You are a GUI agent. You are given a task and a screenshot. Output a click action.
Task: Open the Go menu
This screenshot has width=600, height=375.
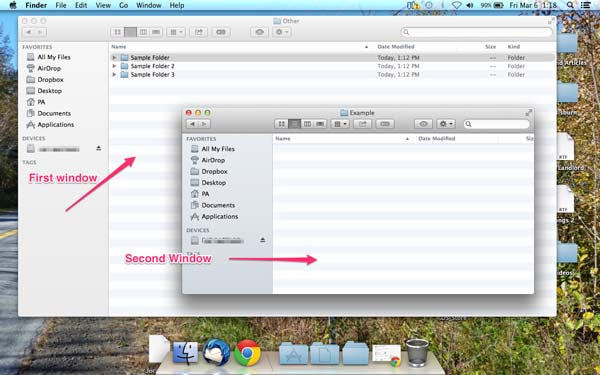123,5
